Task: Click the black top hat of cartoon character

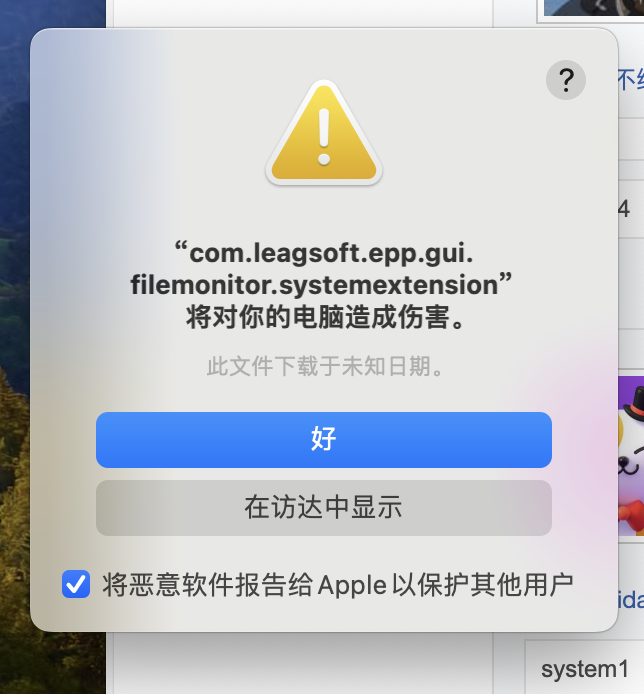Action: 634,403
